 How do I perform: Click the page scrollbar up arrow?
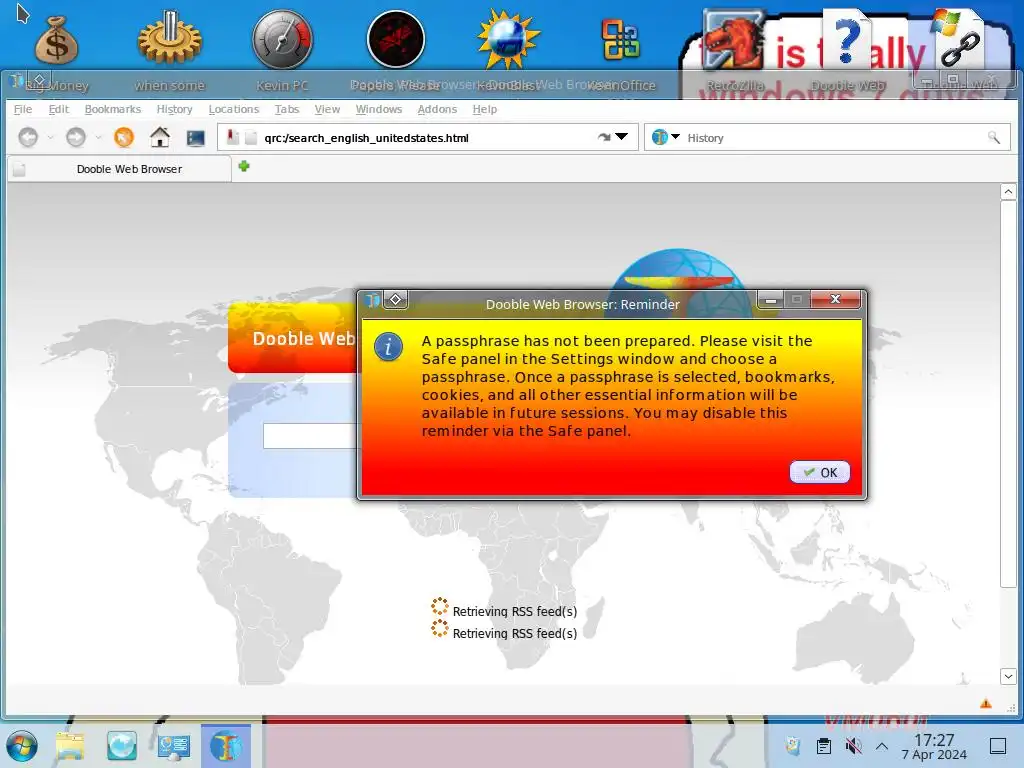1008,191
